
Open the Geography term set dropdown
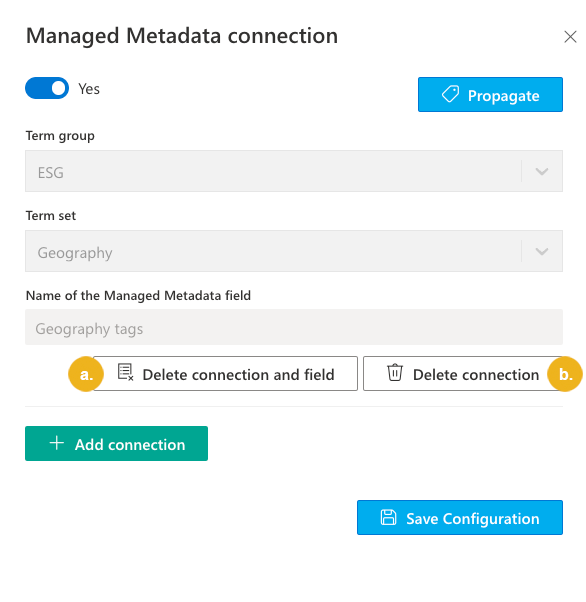294,251
